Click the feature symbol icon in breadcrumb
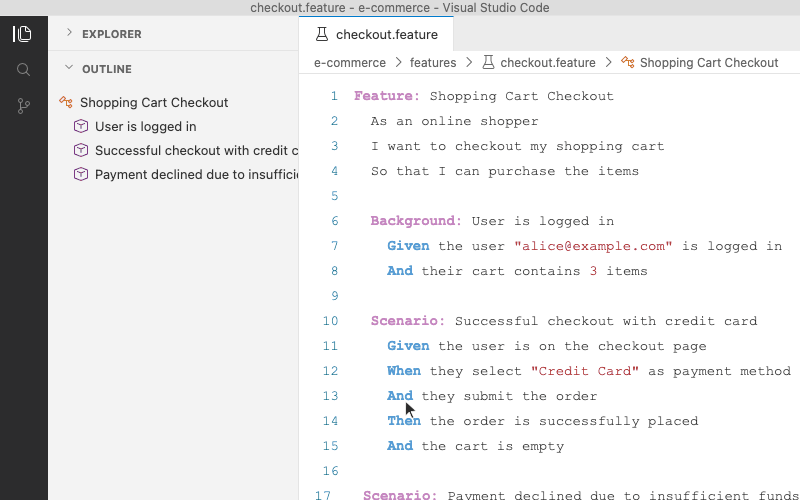The height and width of the screenshot is (500, 800). (628, 62)
